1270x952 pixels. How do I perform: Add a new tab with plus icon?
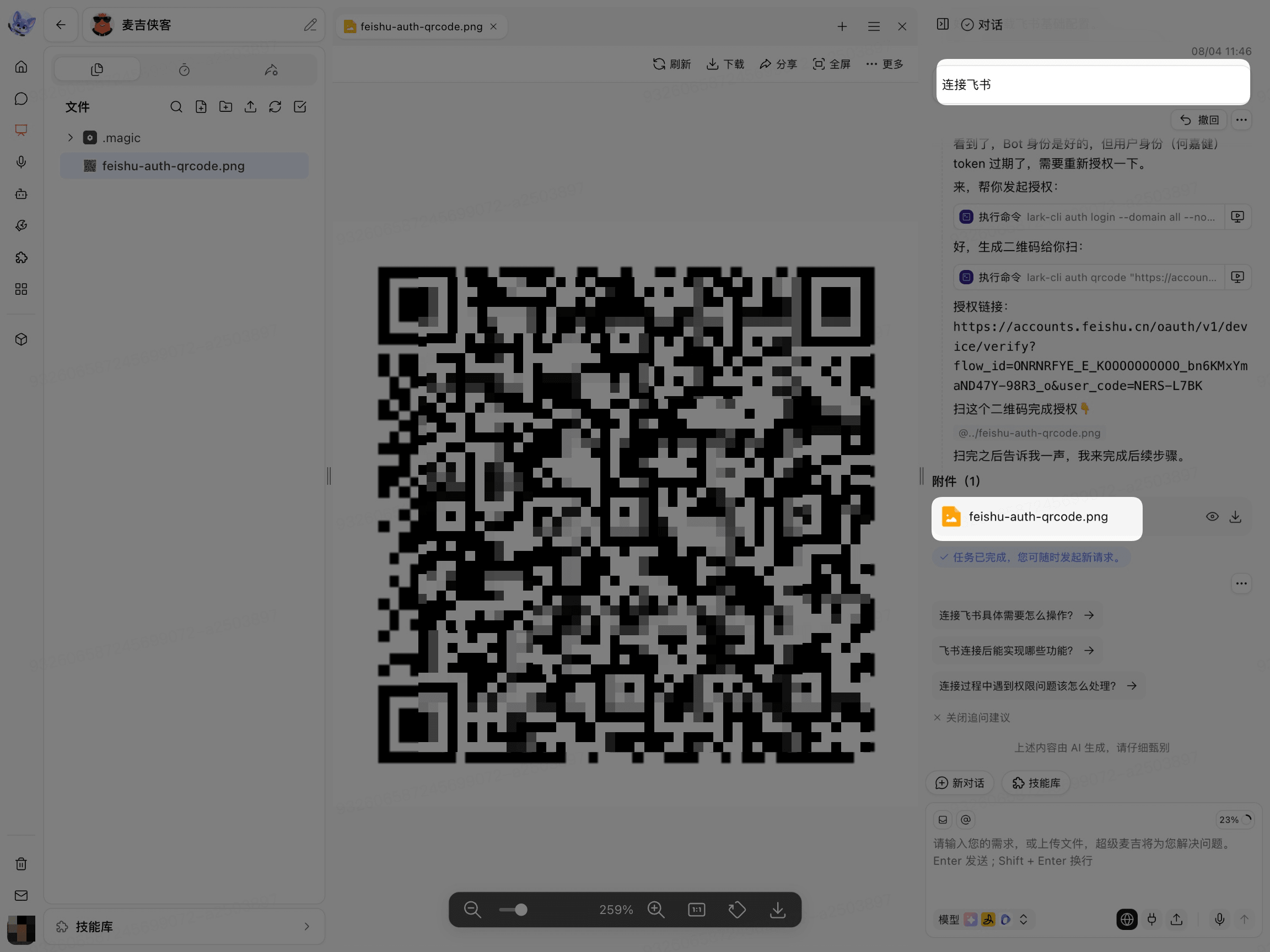(842, 26)
